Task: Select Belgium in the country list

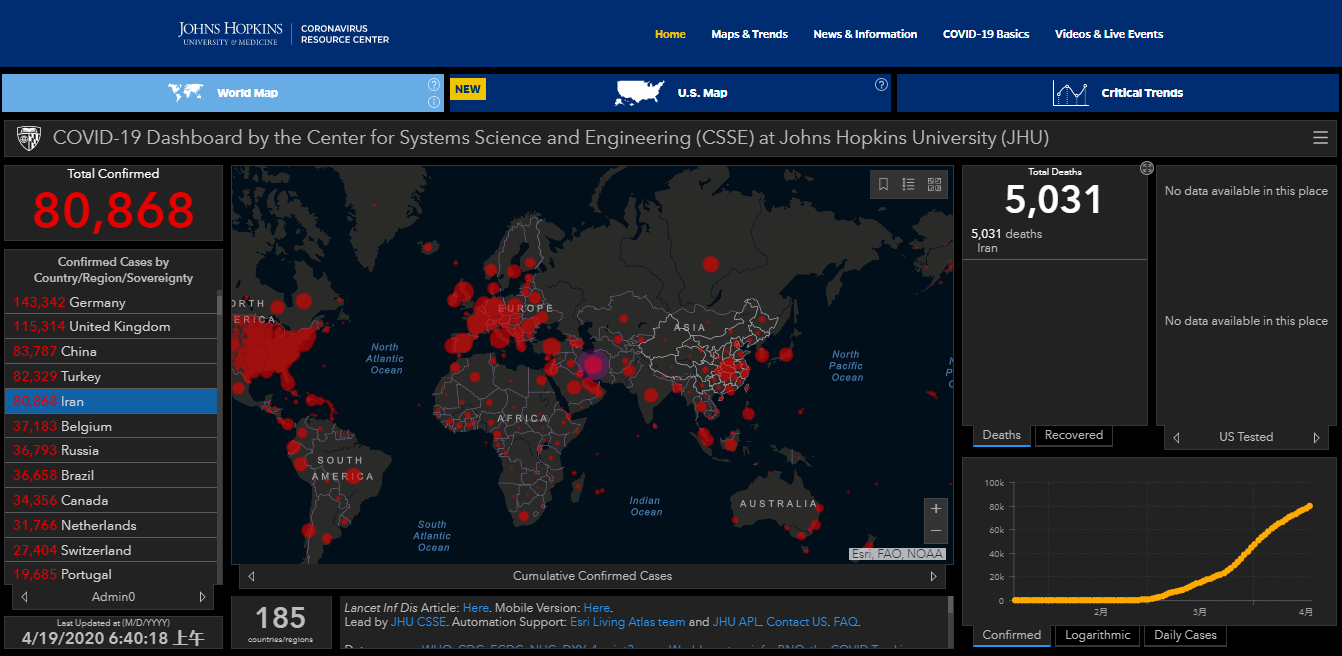Action: point(111,426)
